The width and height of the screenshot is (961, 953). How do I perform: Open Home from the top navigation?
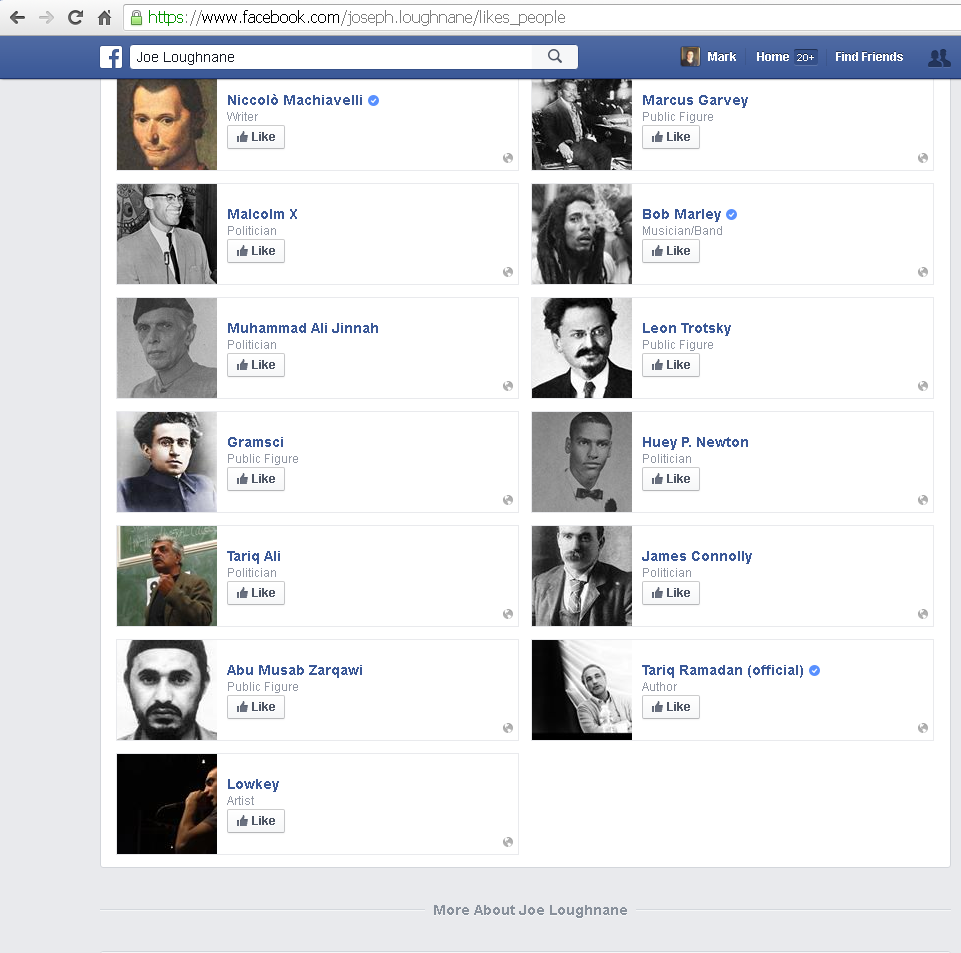[x=772, y=57]
